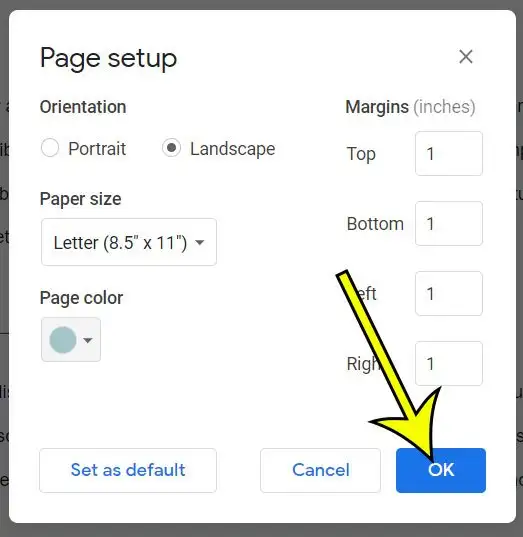Image resolution: width=523 pixels, height=537 pixels.
Task: Open the Letter paper size dropdown
Action: coord(129,242)
